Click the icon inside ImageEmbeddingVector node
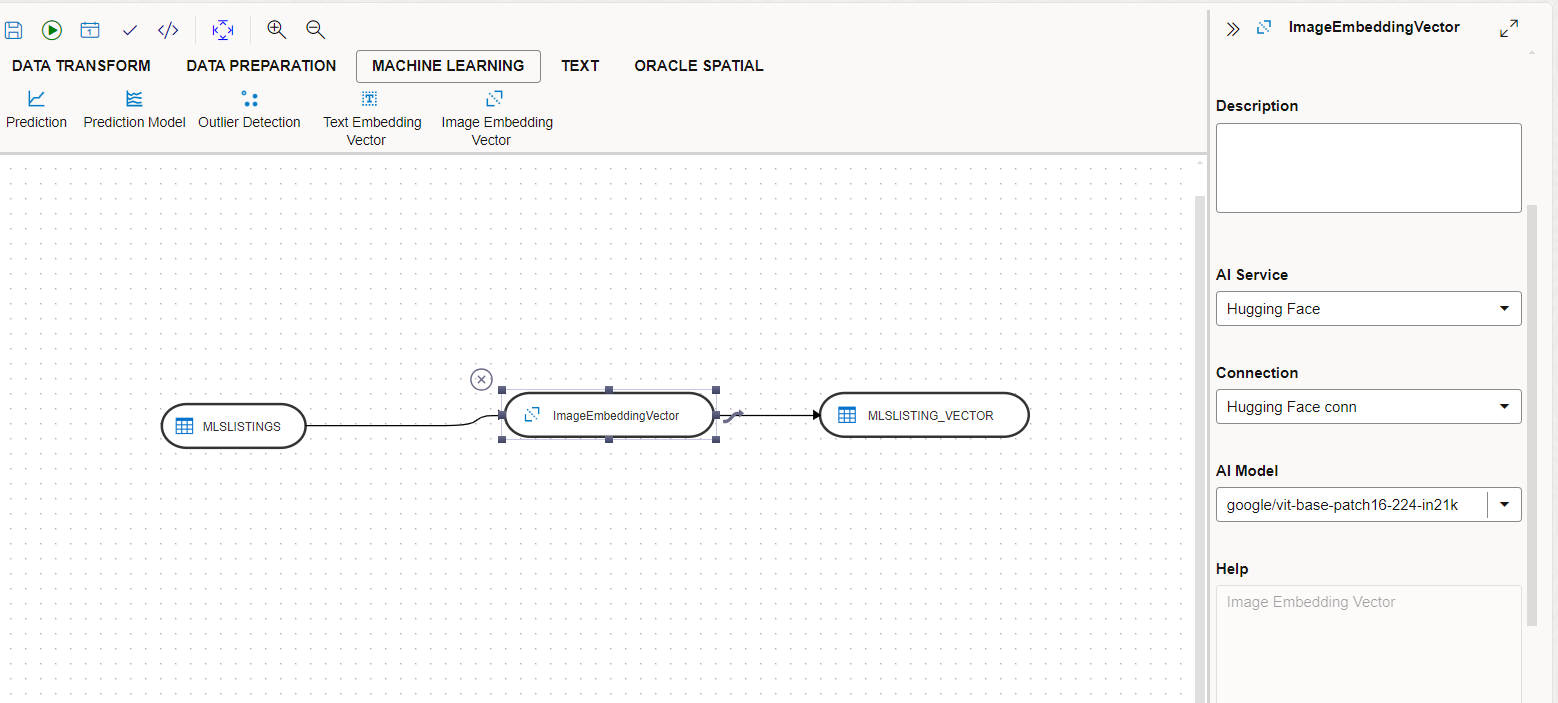This screenshot has height=703, width=1558. coord(532,415)
